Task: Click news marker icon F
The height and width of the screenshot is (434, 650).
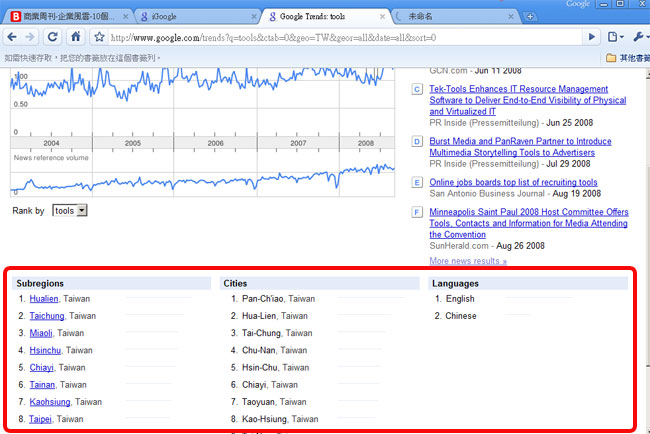Action: pyautogui.click(x=417, y=212)
